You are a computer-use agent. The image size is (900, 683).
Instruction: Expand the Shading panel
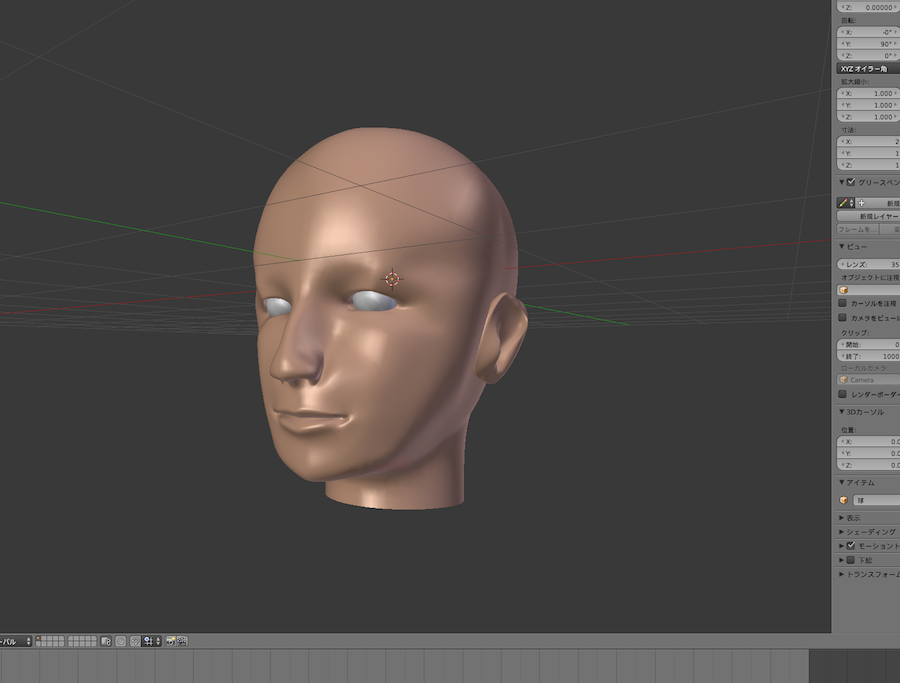point(866,532)
